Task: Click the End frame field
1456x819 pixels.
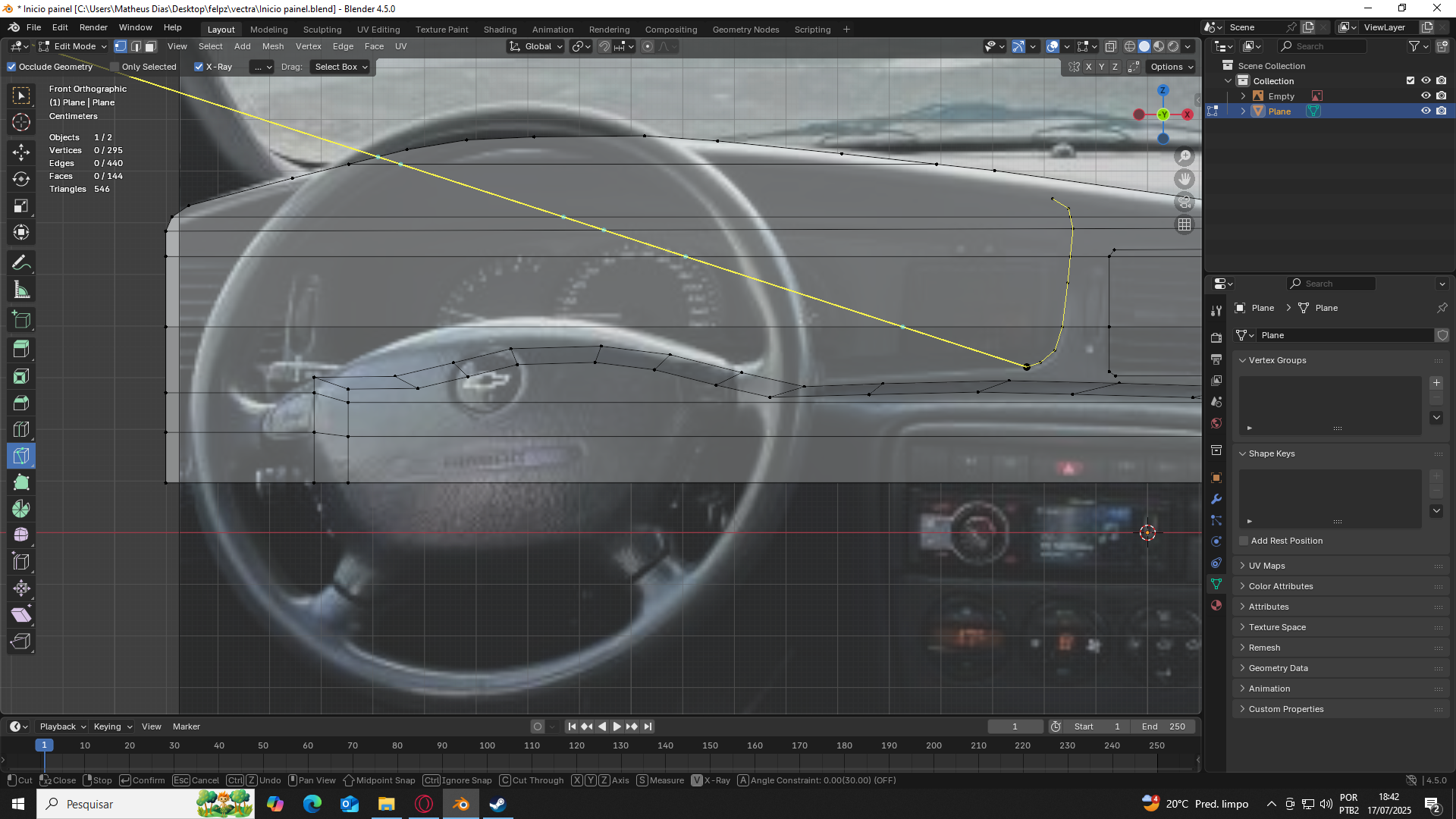Action: click(1163, 726)
